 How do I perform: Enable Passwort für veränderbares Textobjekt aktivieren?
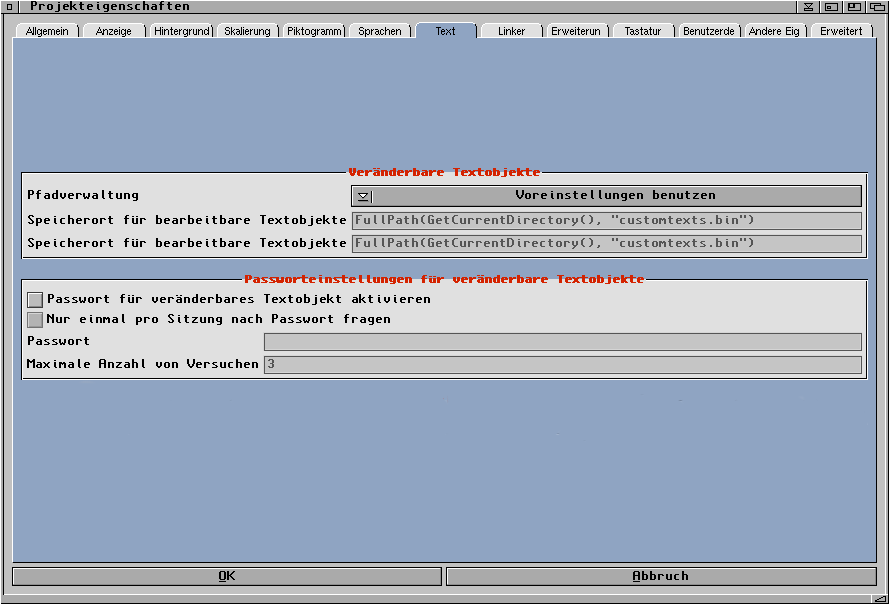(36, 299)
